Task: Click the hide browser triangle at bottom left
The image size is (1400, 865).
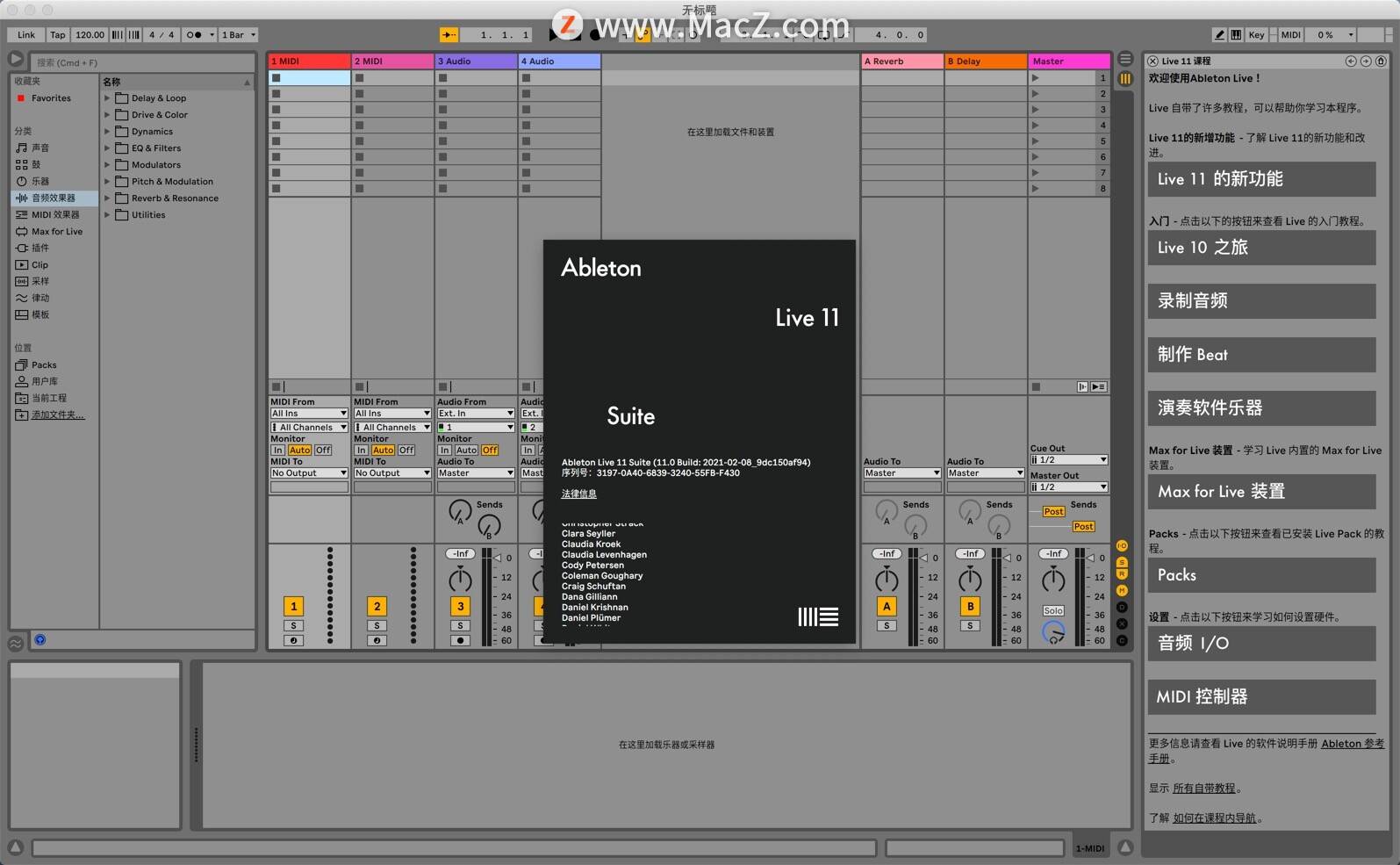Action: [16, 847]
